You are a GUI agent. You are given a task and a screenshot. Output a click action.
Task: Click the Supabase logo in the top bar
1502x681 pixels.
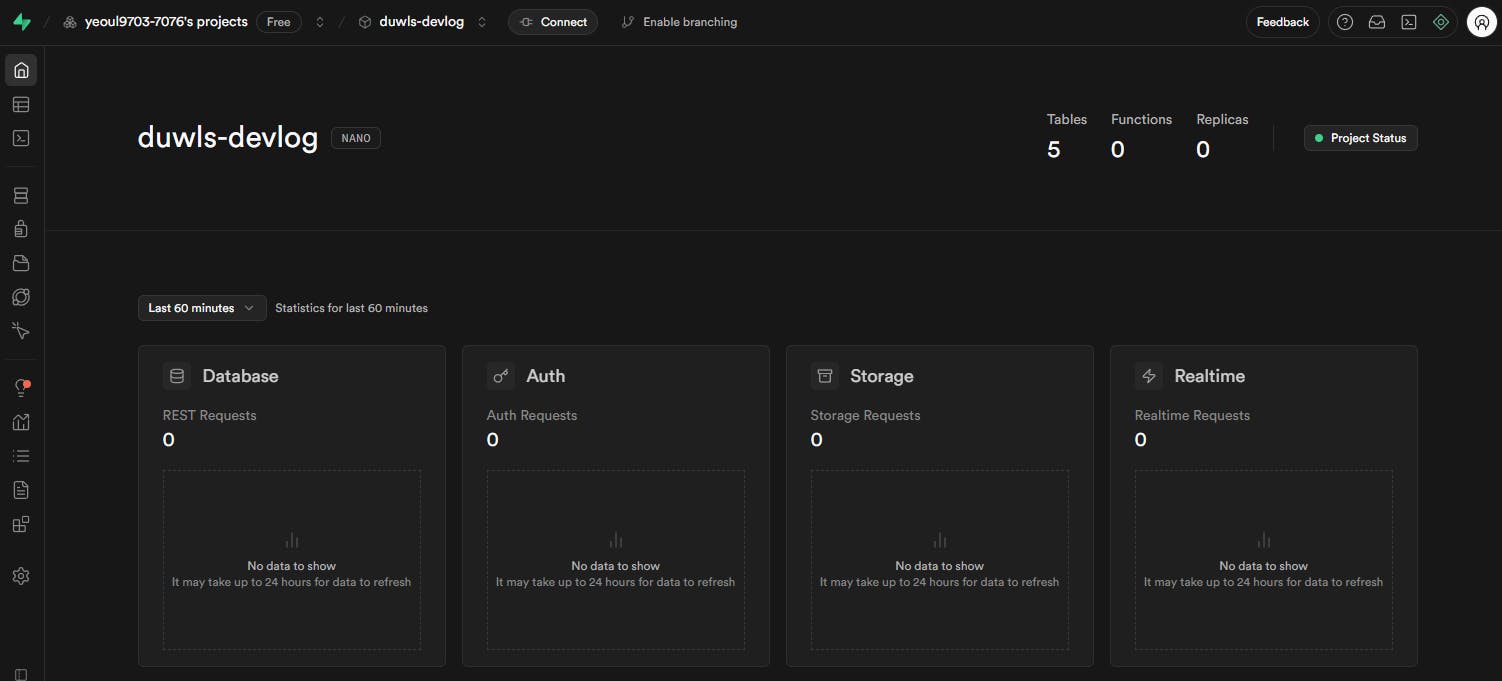pos(21,22)
